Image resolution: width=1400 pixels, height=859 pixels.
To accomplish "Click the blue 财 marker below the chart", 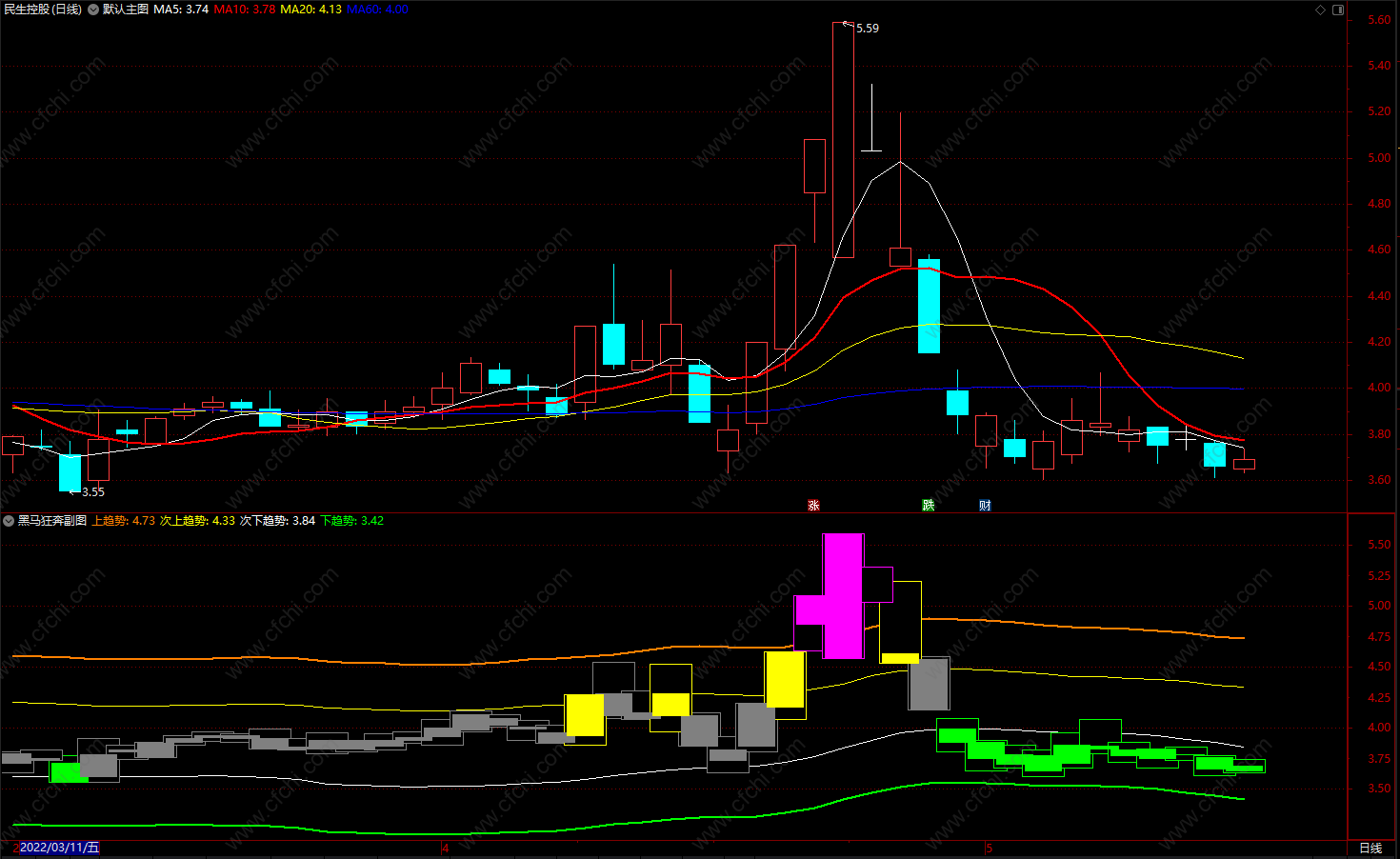I will (x=985, y=505).
